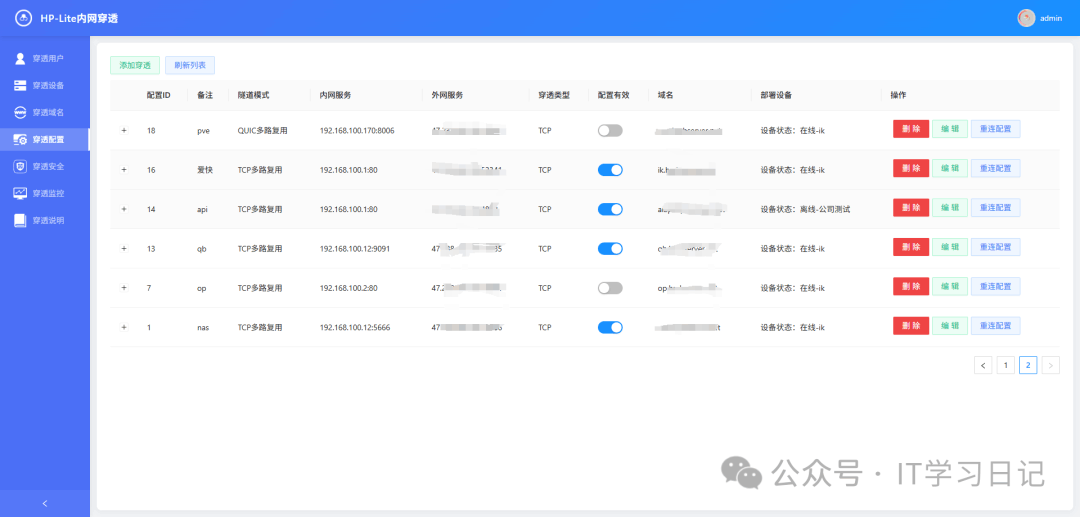This screenshot has height=517, width=1080.
Task: Click the 穿透说明 book icon in sidebar
Action: (x=20, y=220)
